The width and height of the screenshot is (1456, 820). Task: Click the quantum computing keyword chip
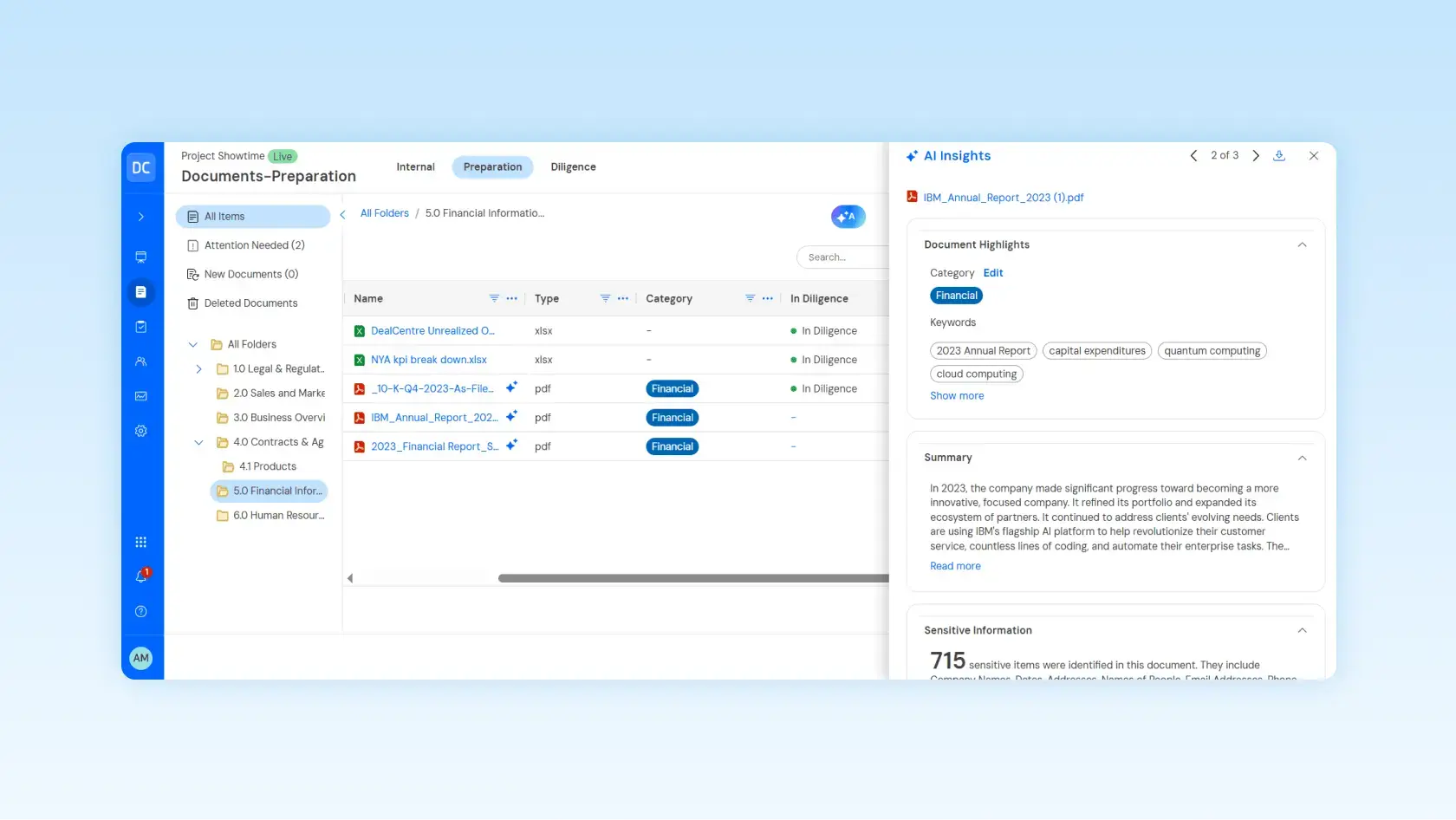point(1212,351)
